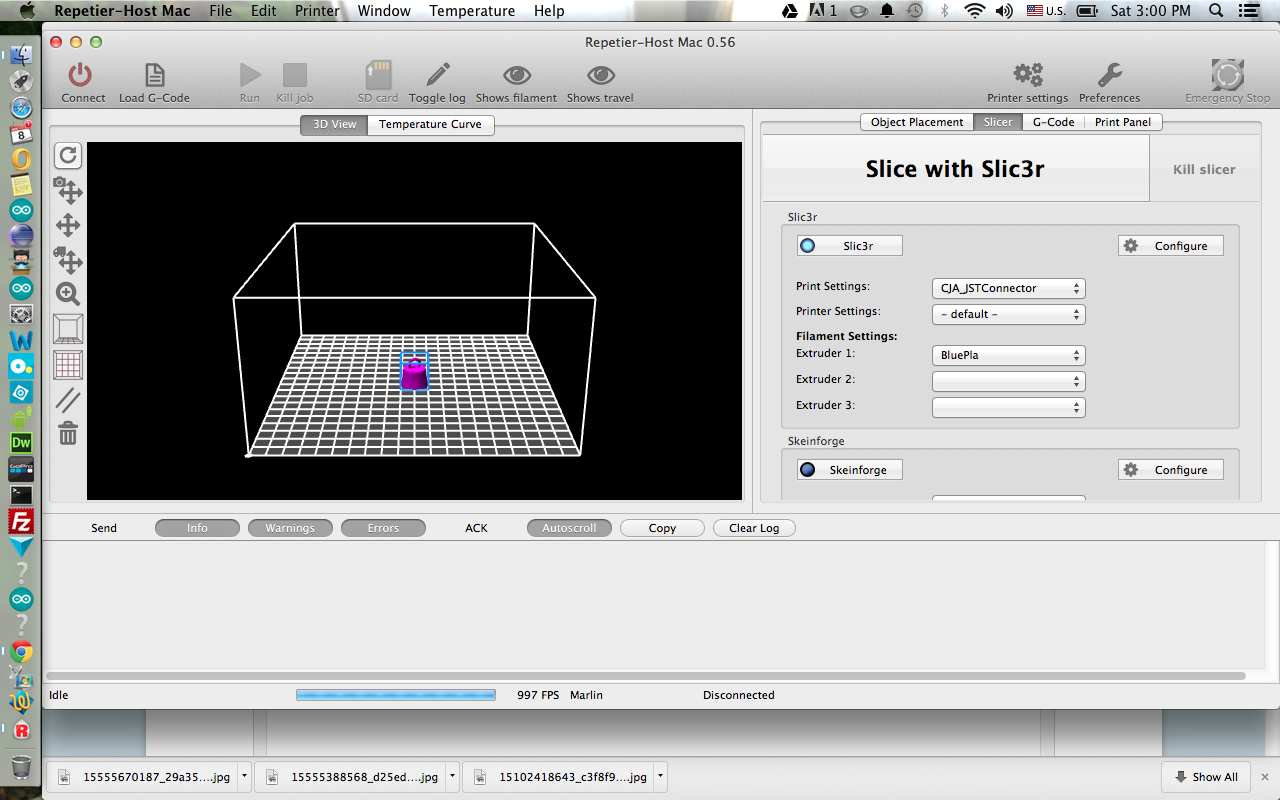The image size is (1280, 800).
Task: Activate the Skeinforge slicer radio button
Action: click(x=849, y=469)
